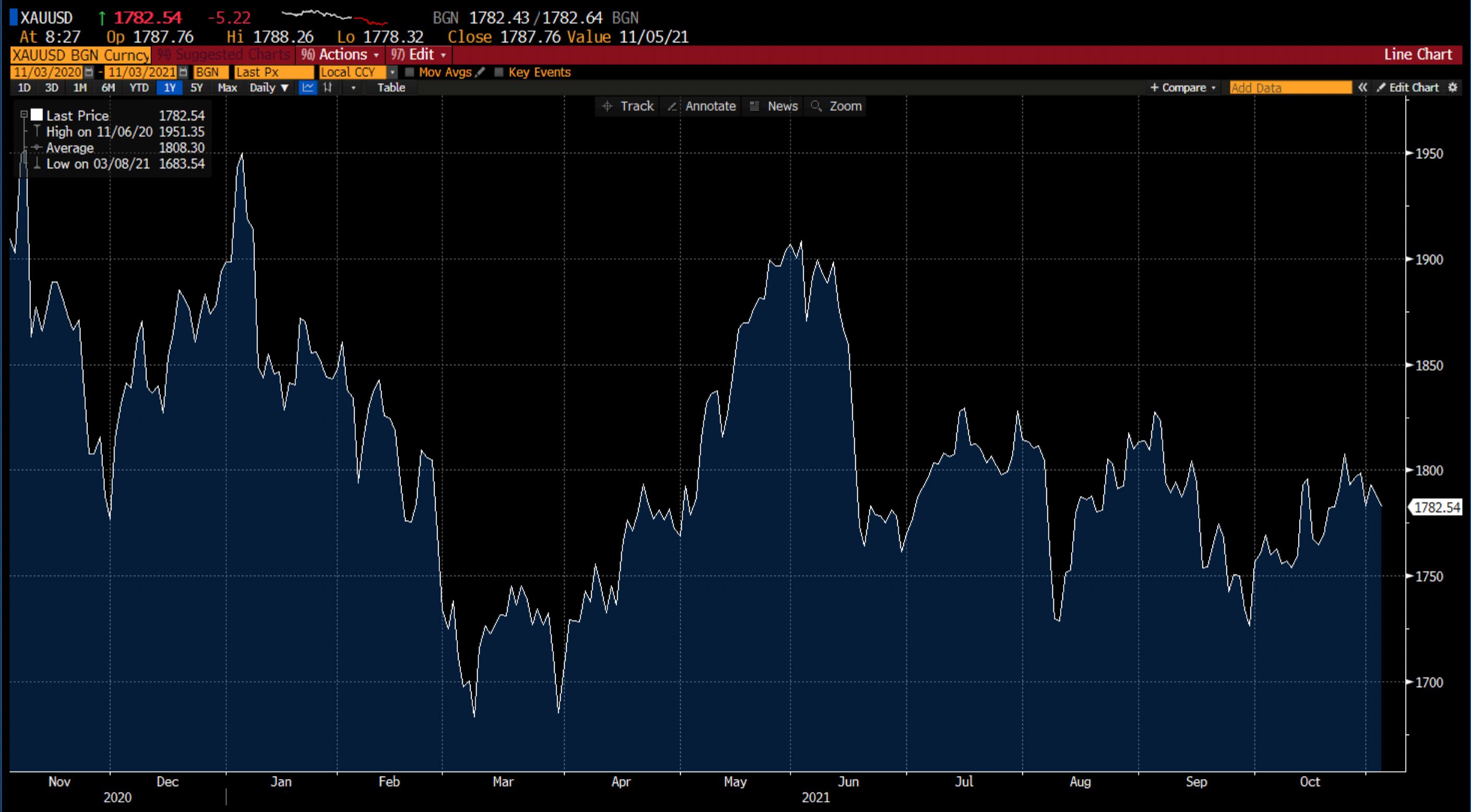The height and width of the screenshot is (812, 1471).
Task: Enable the Mov Avgs checkbox
Action: 410,73
